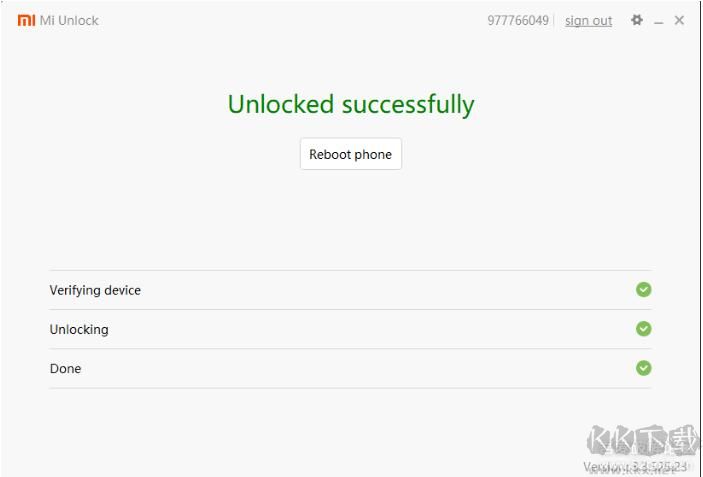Click the account ID 977766049
The height and width of the screenshot is (477, 703).
(x=518, y=21)
